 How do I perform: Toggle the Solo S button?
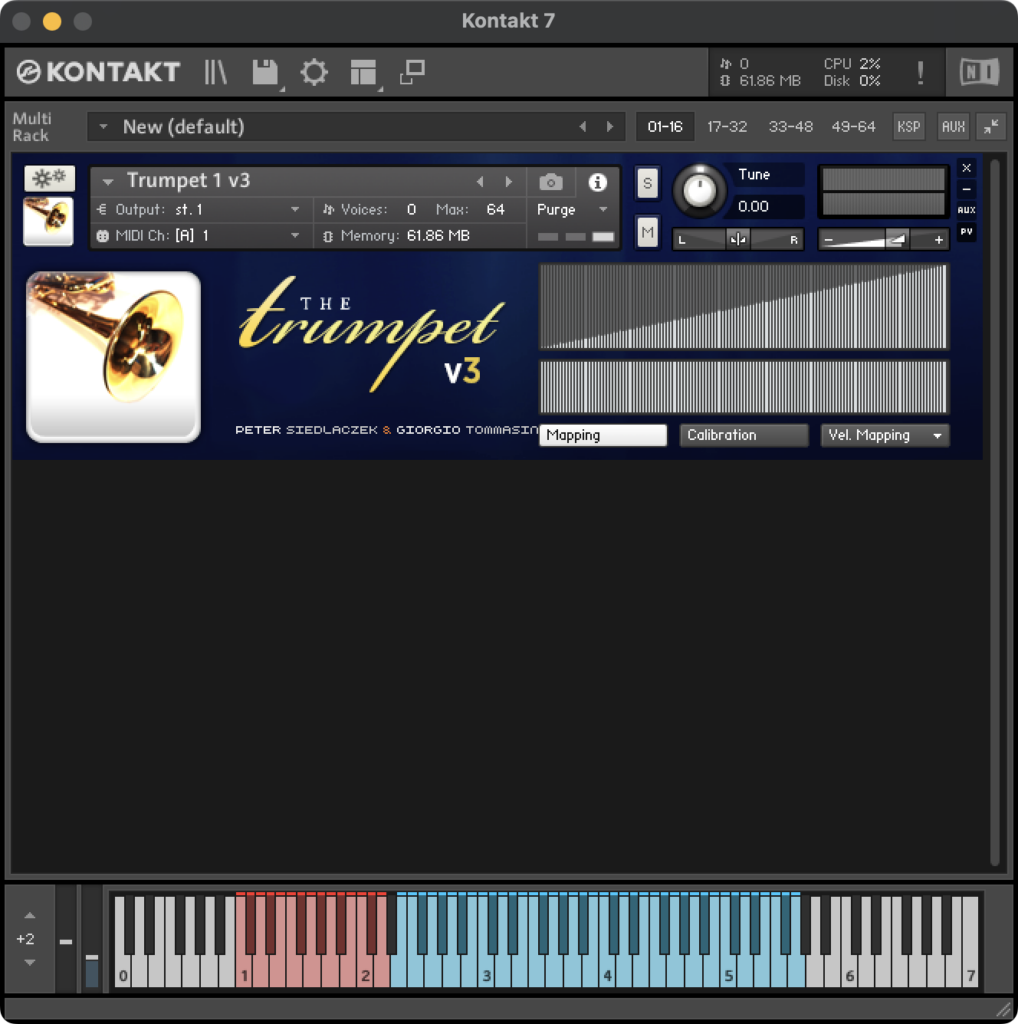(647, 182)
